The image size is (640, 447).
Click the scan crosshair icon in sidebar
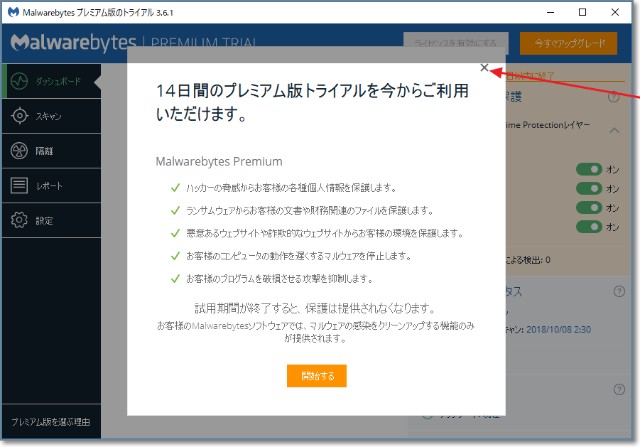coord(19,116)
